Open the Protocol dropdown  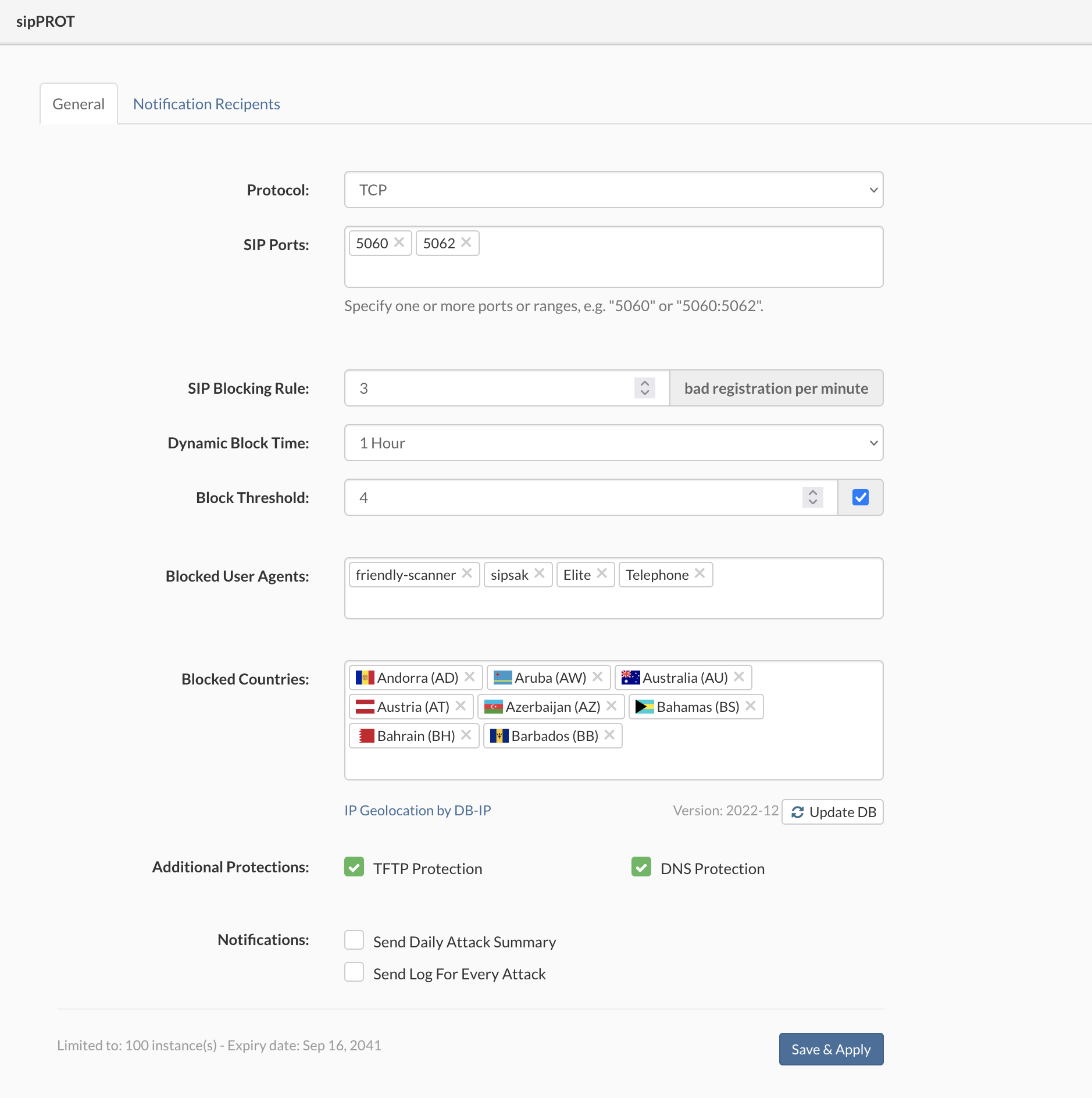pyautogui.click(x=613, y=190)
